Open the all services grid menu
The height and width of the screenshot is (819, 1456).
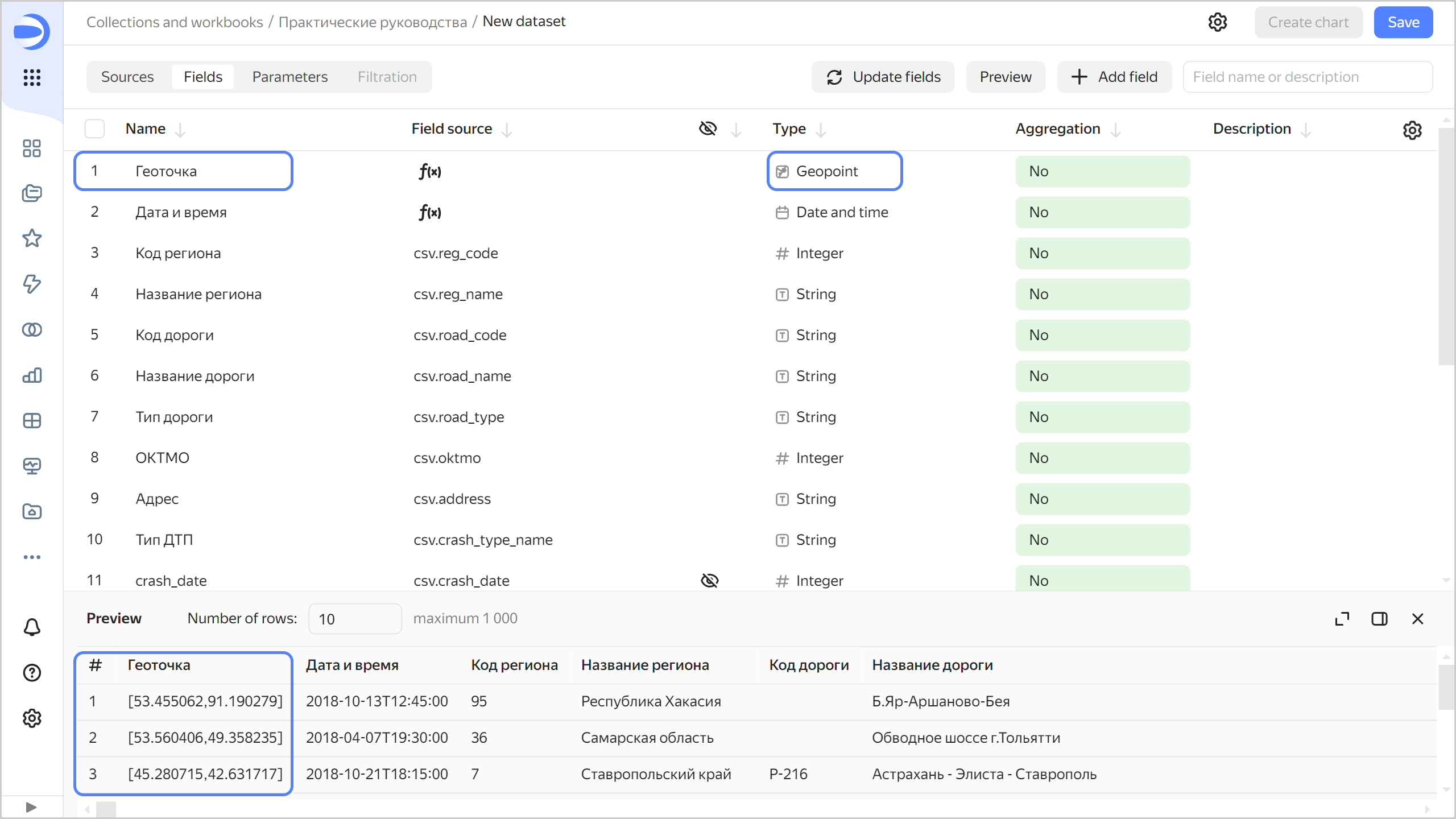tap(32, 77)
